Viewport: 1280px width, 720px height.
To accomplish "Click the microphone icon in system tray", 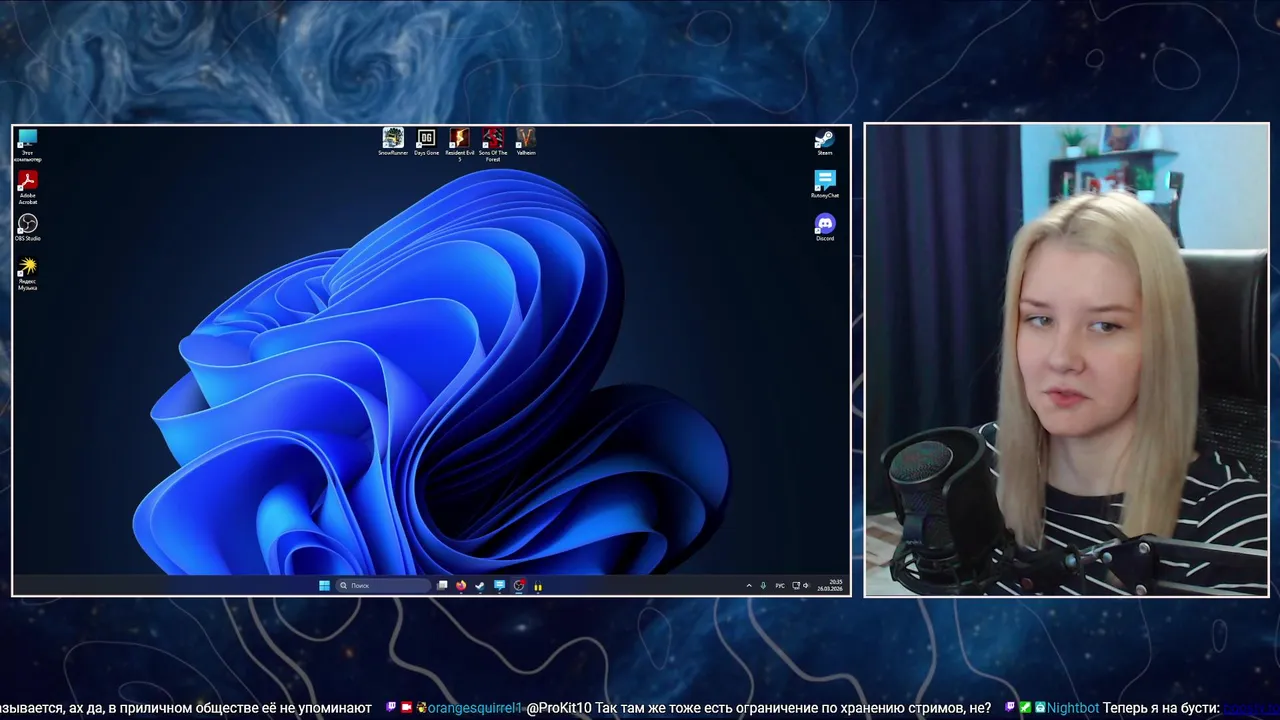I will 763,586.
